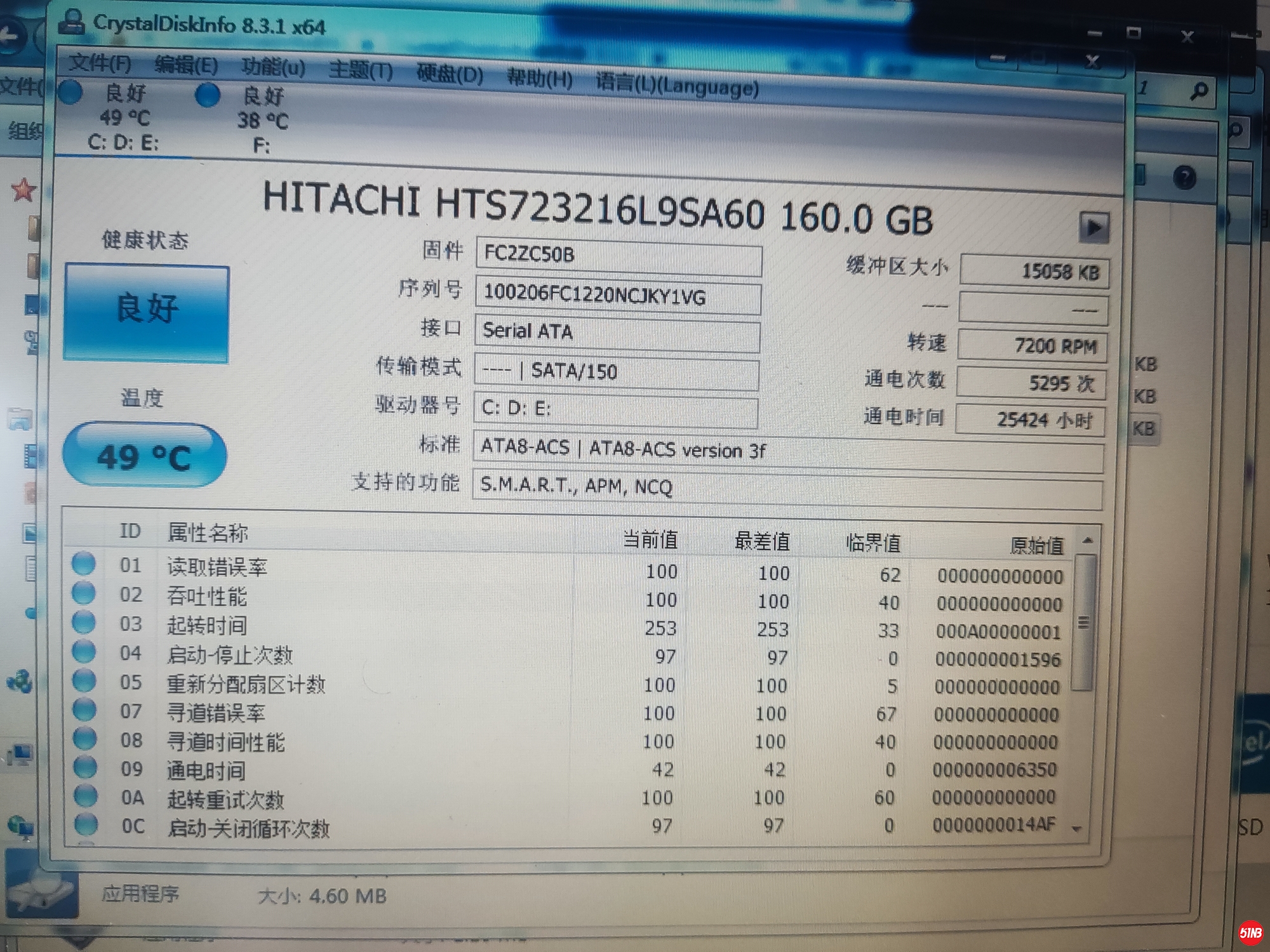Open the 语言(L)(Language) menu

click(x=677, y=84)
